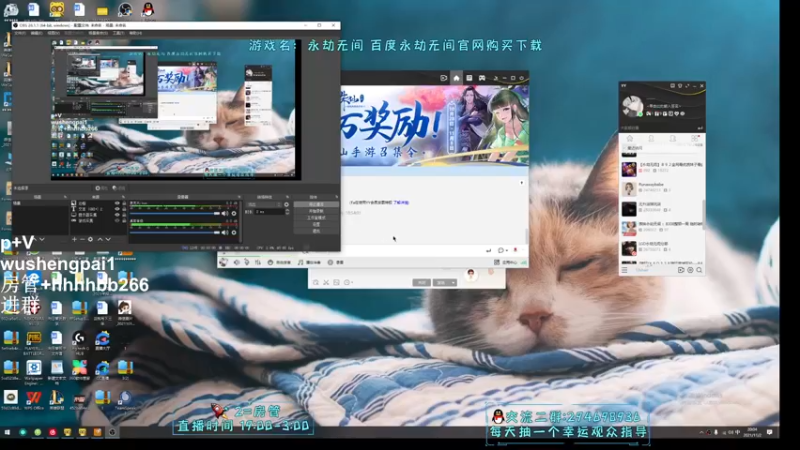Follow the blue details link in YY
Screen dimensions: 800x450
point(401,203)
